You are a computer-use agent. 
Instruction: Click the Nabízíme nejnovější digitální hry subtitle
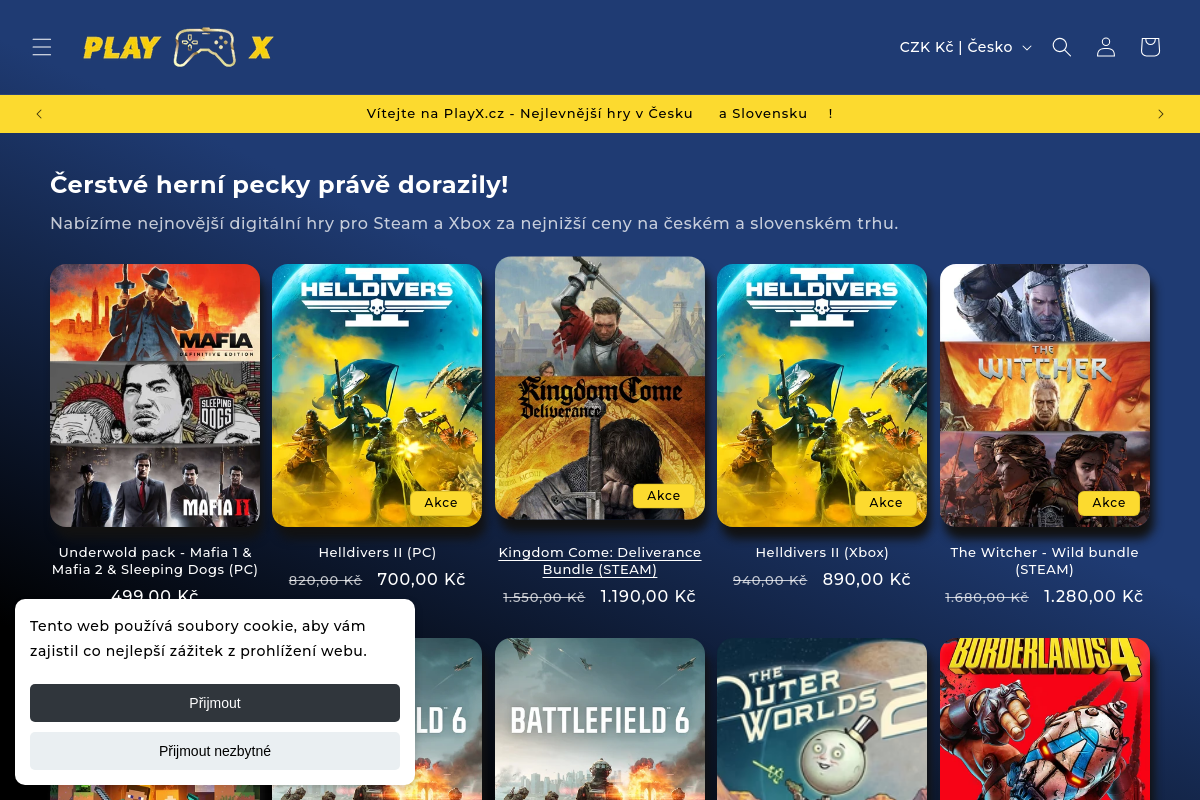[474, 223]
